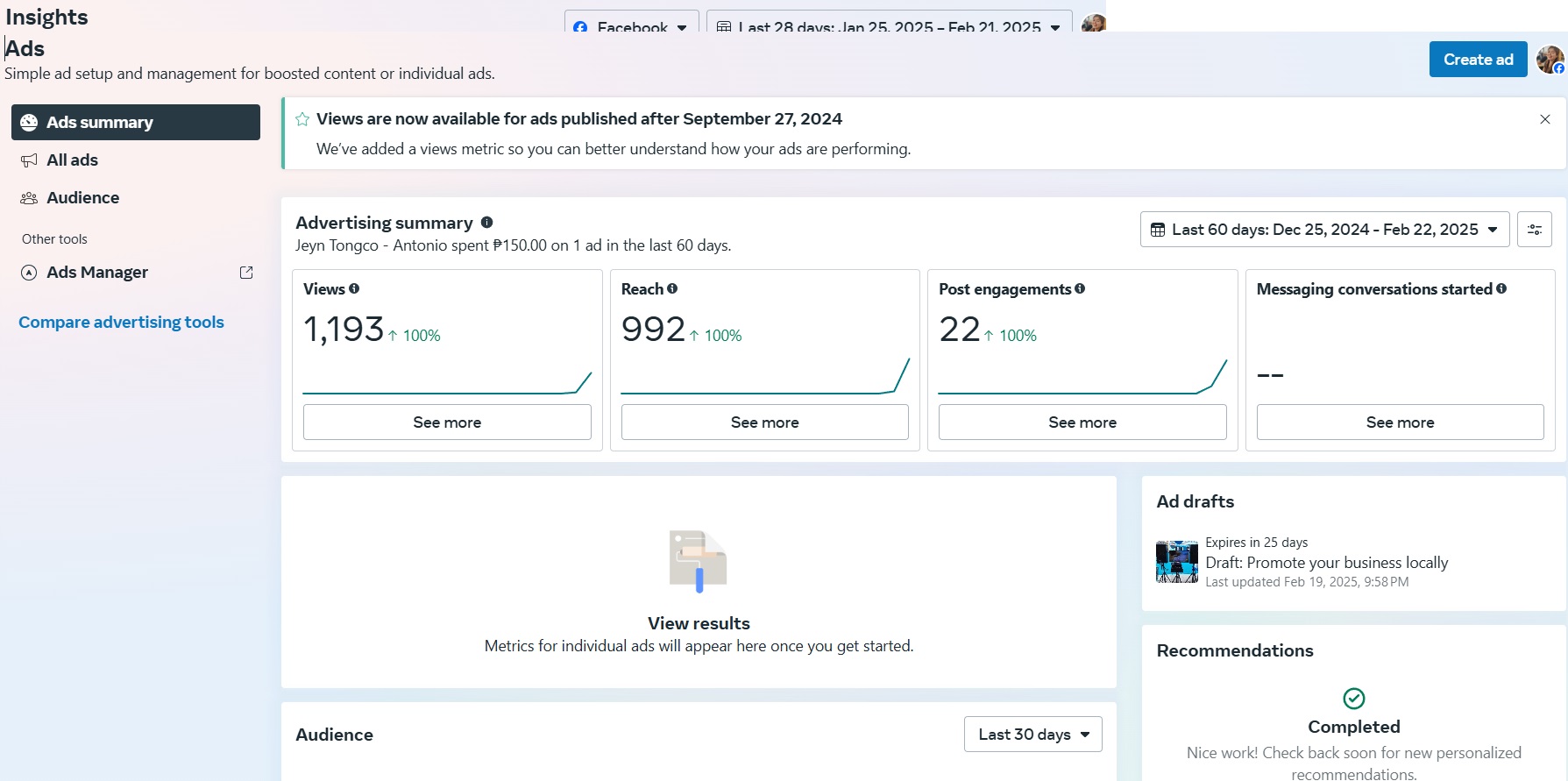
Task: Click the Post engagements info icon
Action: click(x=1080, y=288)
